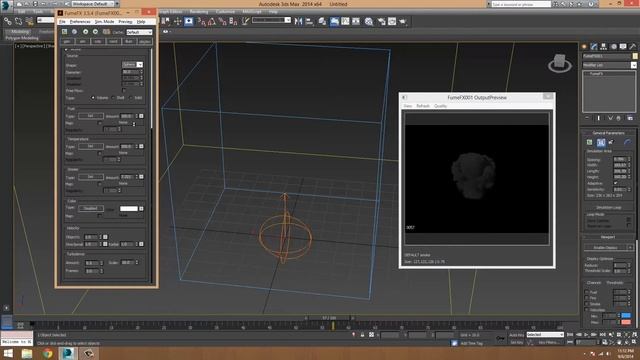
Task: Open File Explorer from the taskbar
Action: pos(27,353)
